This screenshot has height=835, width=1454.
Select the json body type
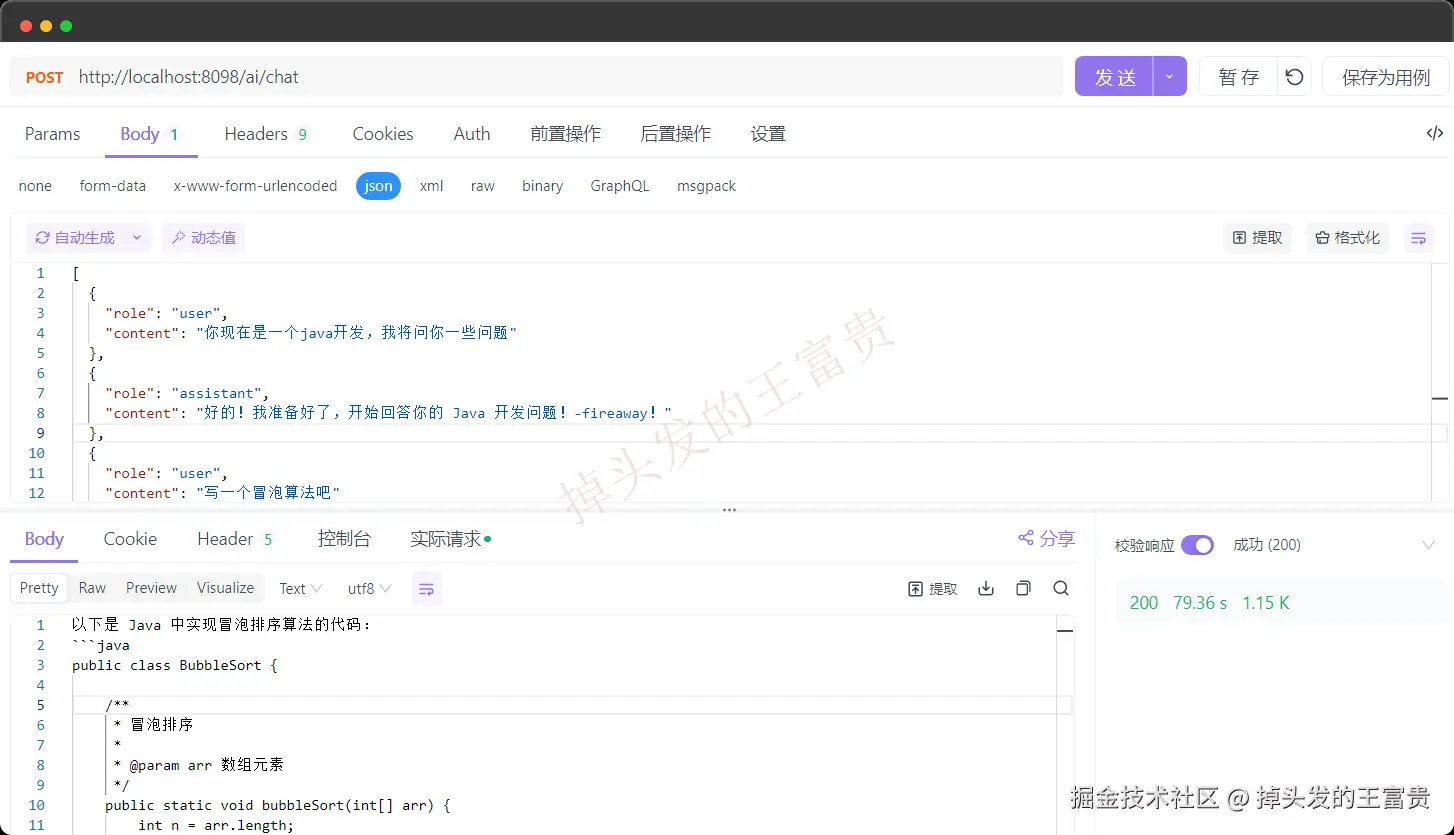(378, 186)
